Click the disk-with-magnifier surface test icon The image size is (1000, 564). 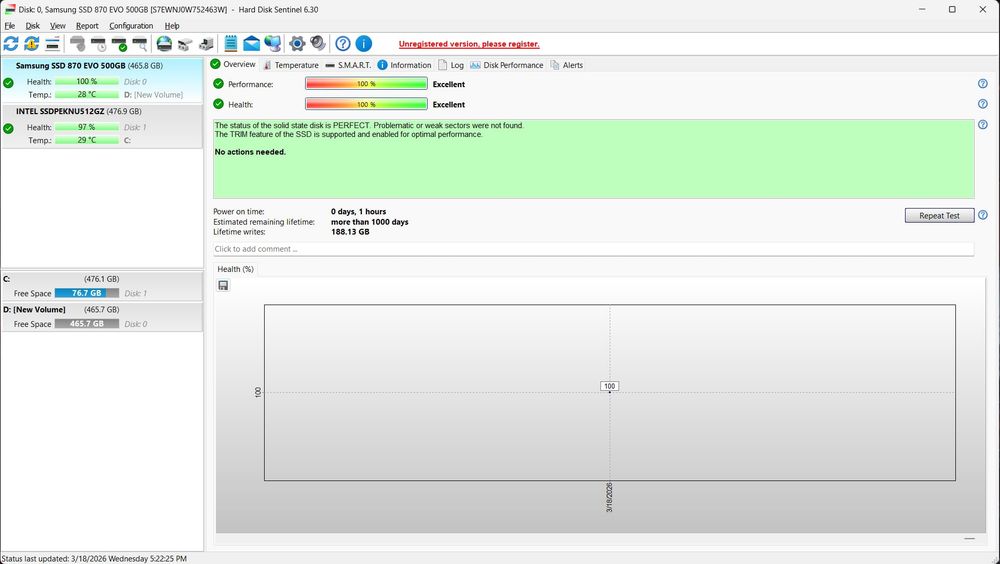pos(140,43)
